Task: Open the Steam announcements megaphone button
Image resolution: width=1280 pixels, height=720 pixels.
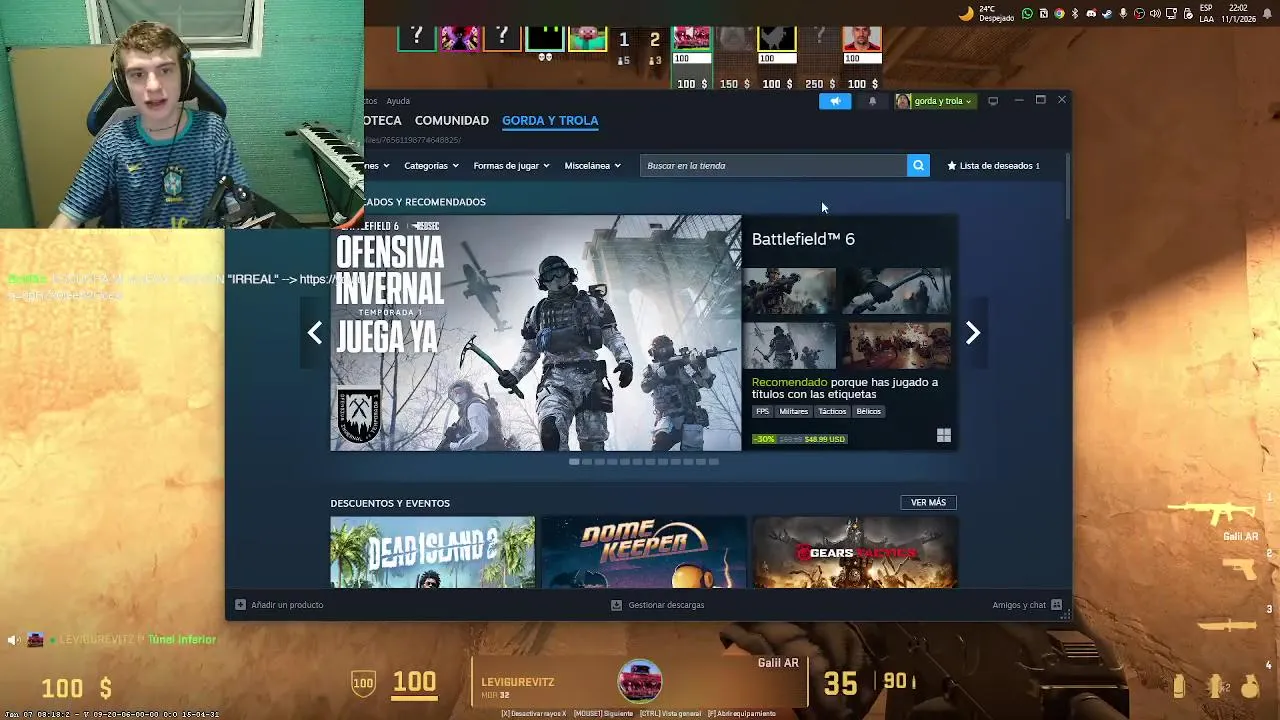Action: [835, 101]
